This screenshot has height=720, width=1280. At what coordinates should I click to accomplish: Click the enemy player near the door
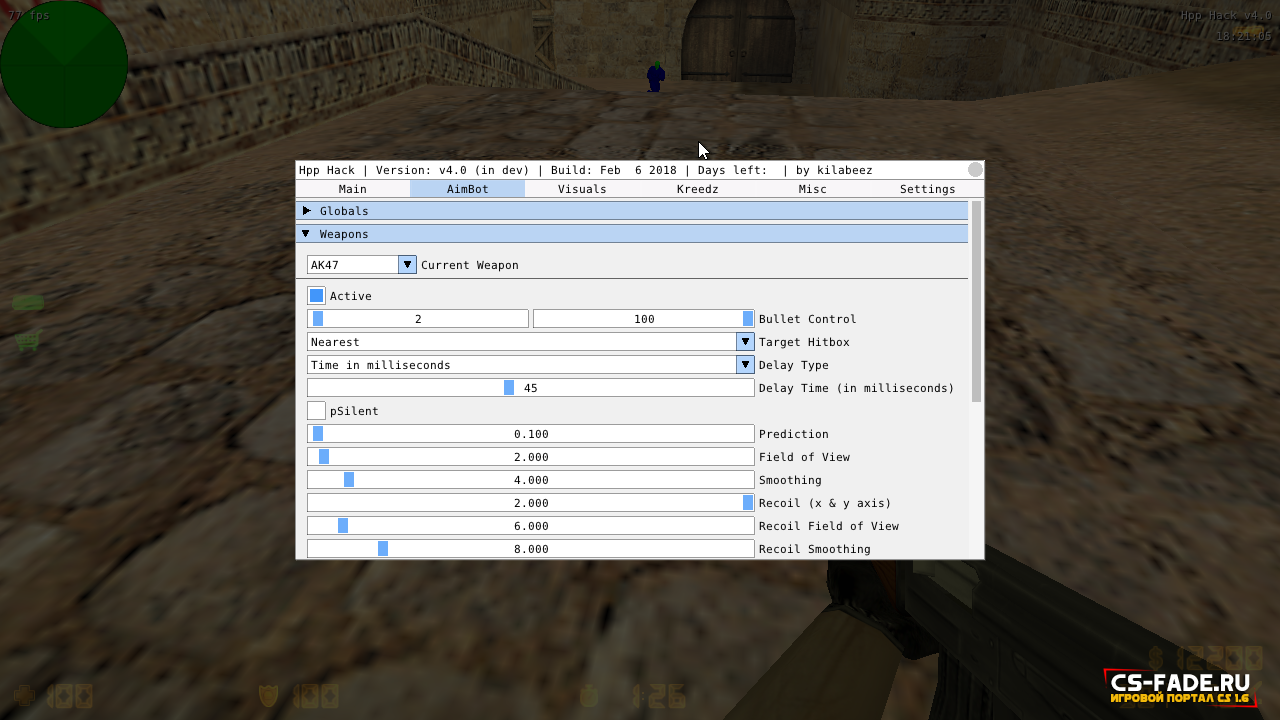655,77
